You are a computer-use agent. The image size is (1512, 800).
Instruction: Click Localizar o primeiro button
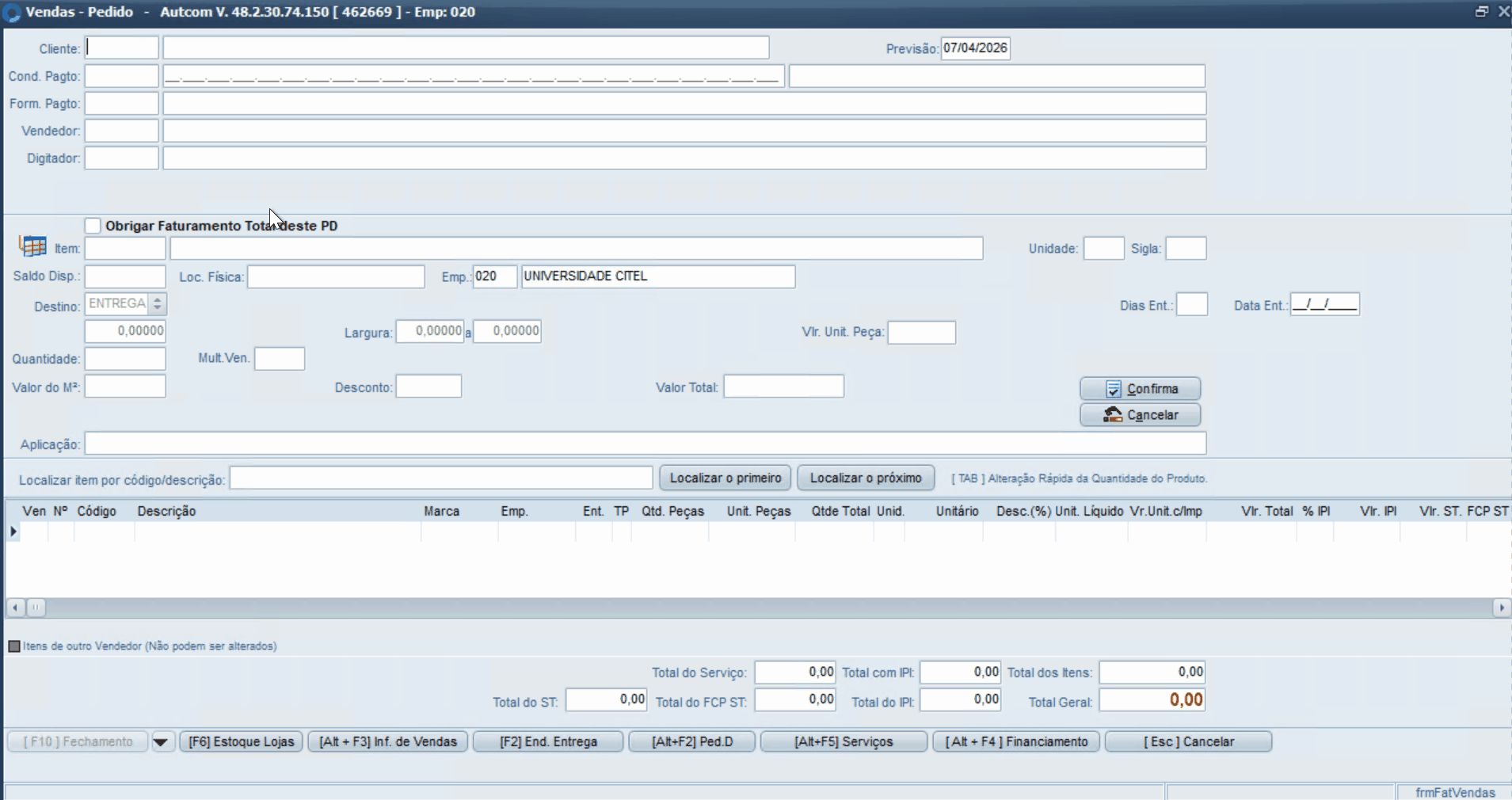tap(725, 478)
